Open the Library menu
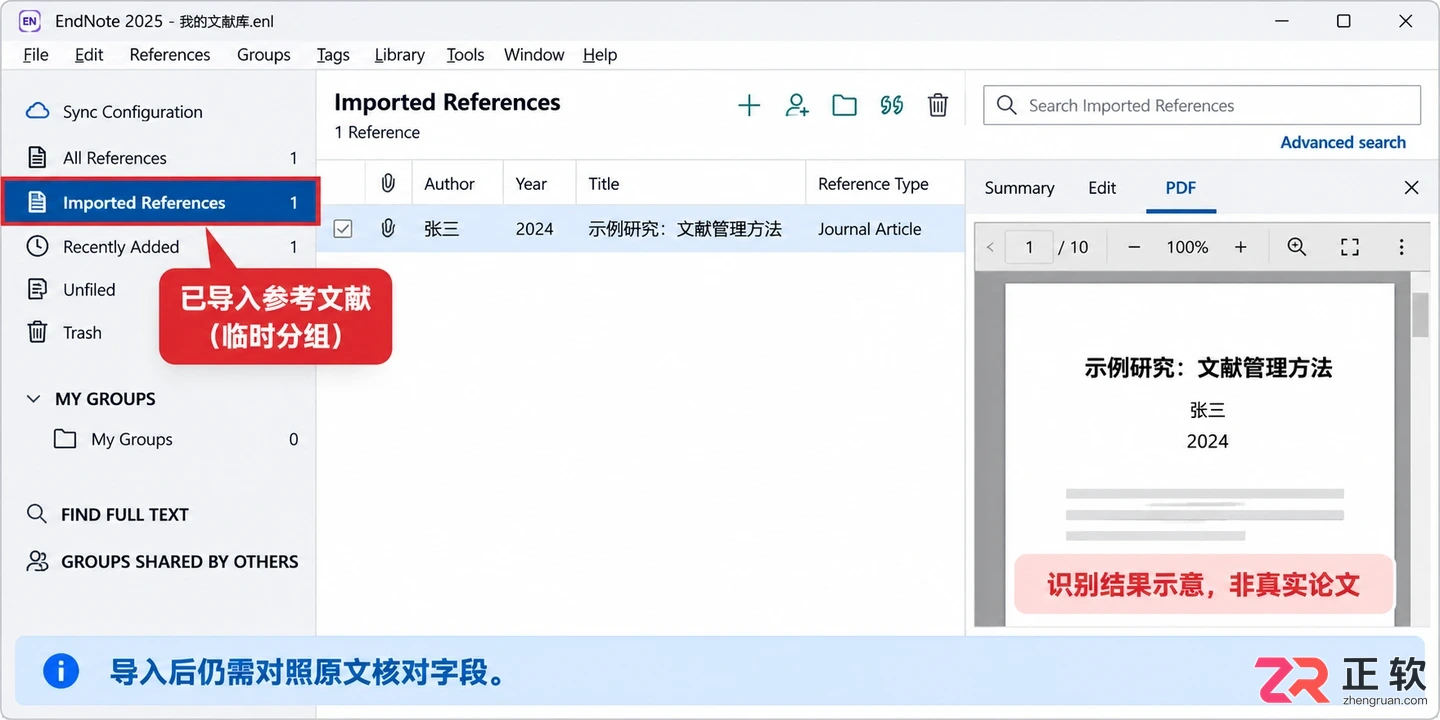 pyautogui.click(x=399, y=55)
